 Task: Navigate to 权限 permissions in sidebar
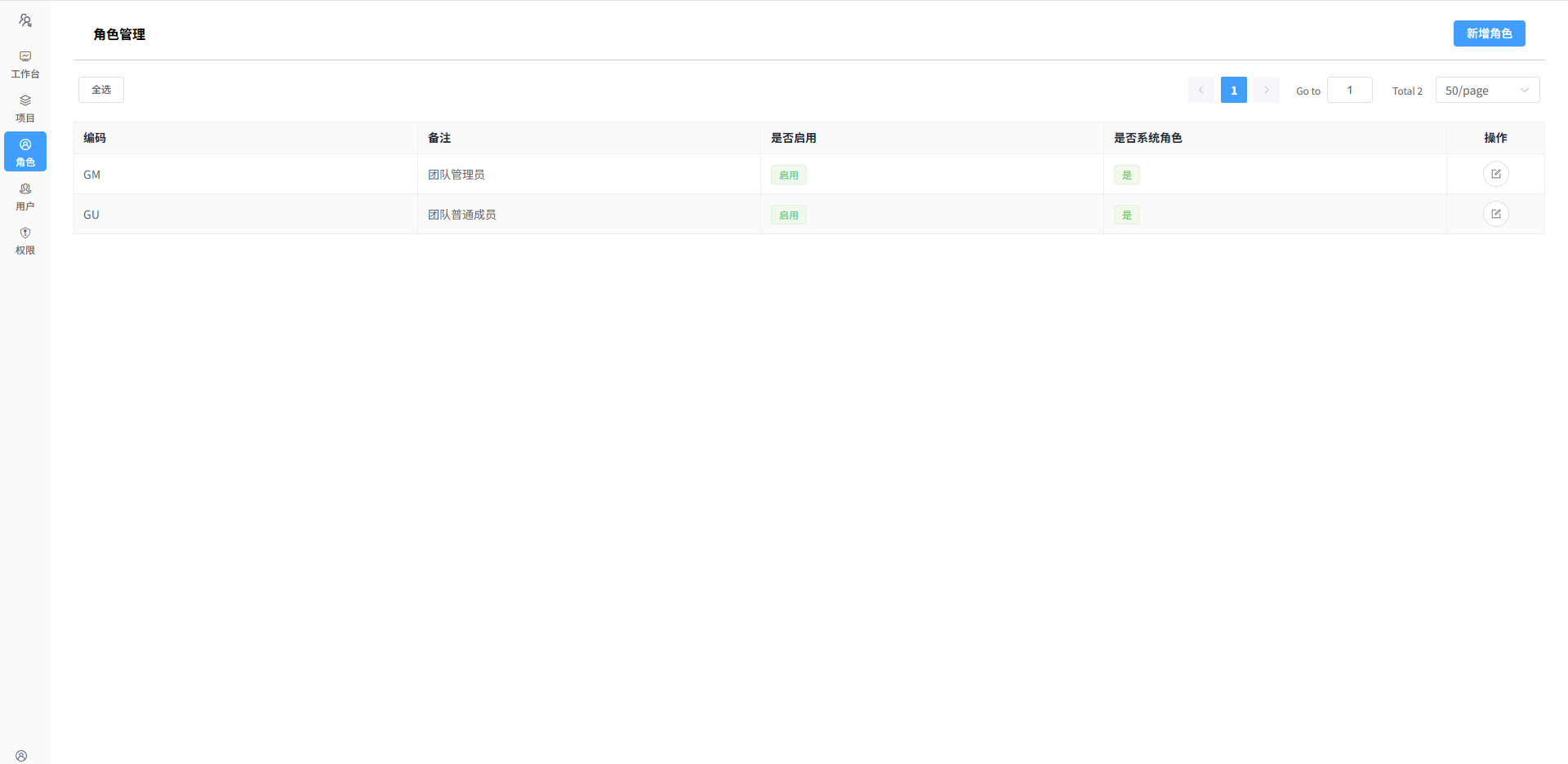point(25,241)
